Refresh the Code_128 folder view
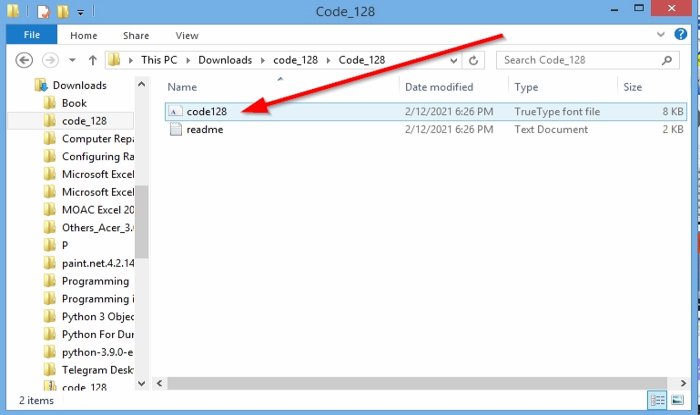This screenshot has width=700, height=415. tap(473, 60)
